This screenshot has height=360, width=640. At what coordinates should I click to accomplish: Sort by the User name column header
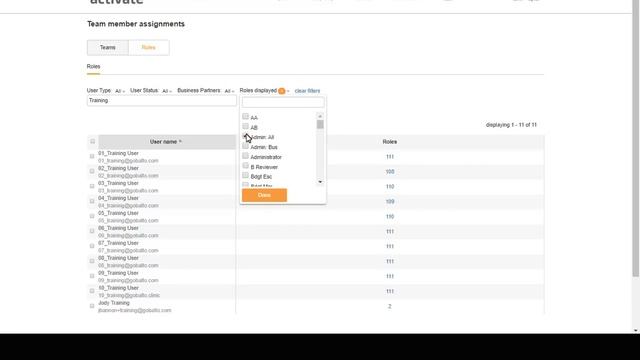click(x=167, y=142)
